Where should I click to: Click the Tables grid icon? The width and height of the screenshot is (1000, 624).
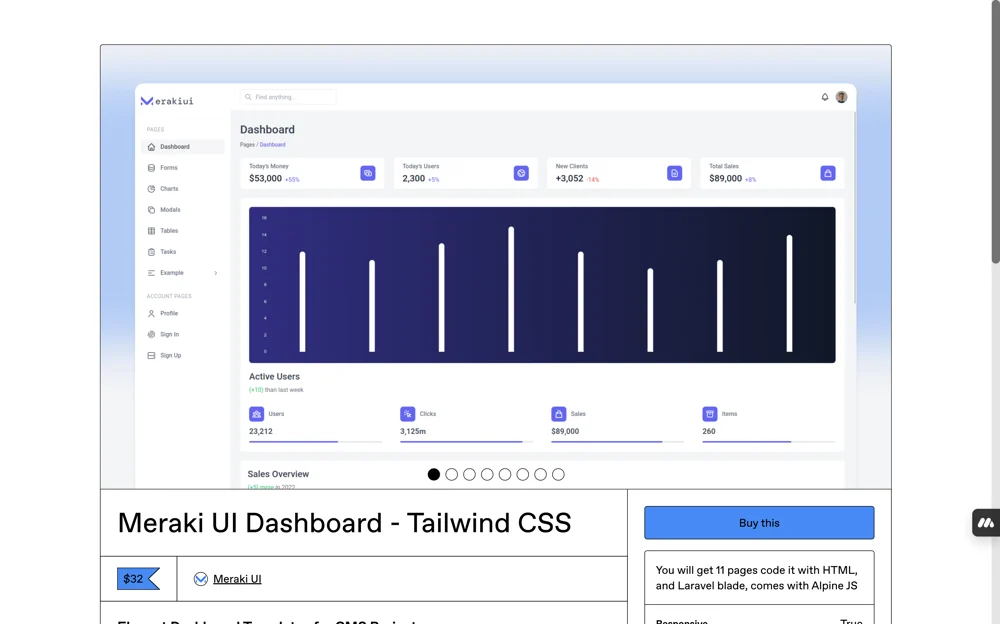[151, 231]
